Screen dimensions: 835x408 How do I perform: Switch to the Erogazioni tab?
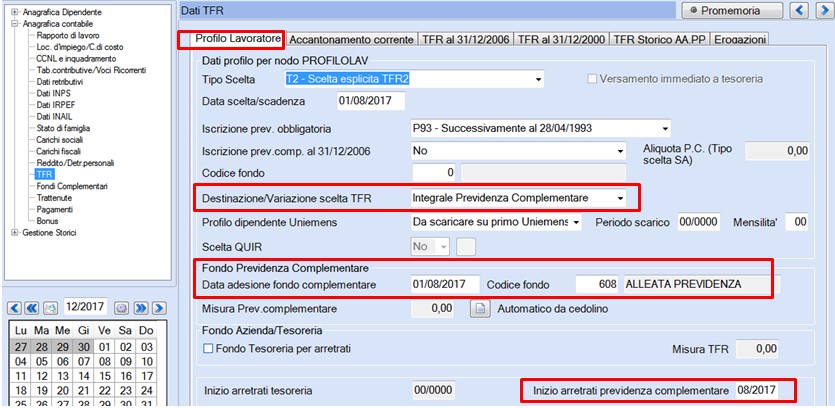coord(740,40)
